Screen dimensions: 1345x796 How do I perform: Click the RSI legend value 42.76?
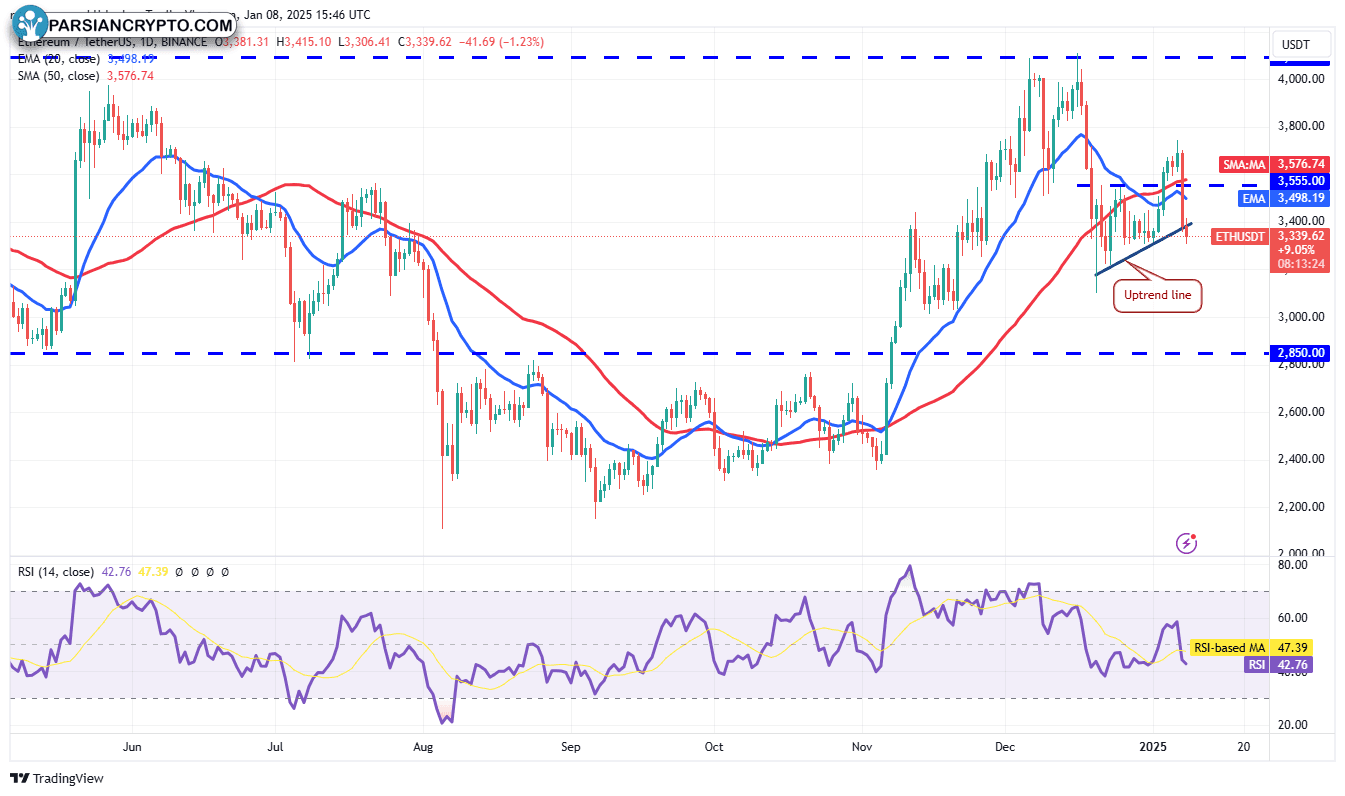[x=115, y=572]
